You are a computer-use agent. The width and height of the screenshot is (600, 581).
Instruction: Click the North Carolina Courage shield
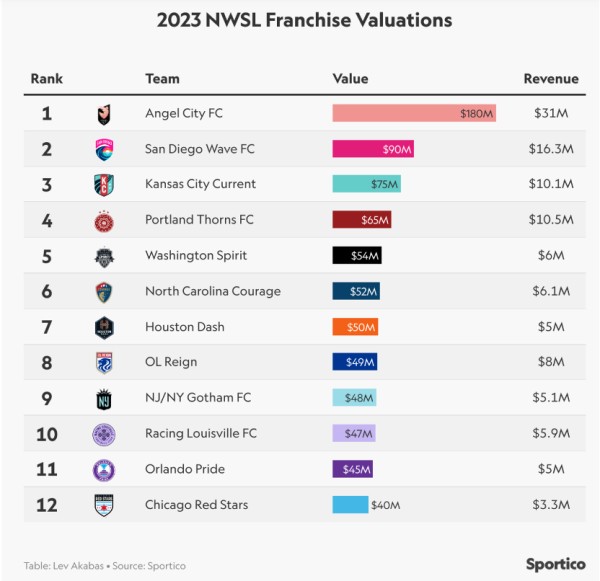click(x=104, y=292)
